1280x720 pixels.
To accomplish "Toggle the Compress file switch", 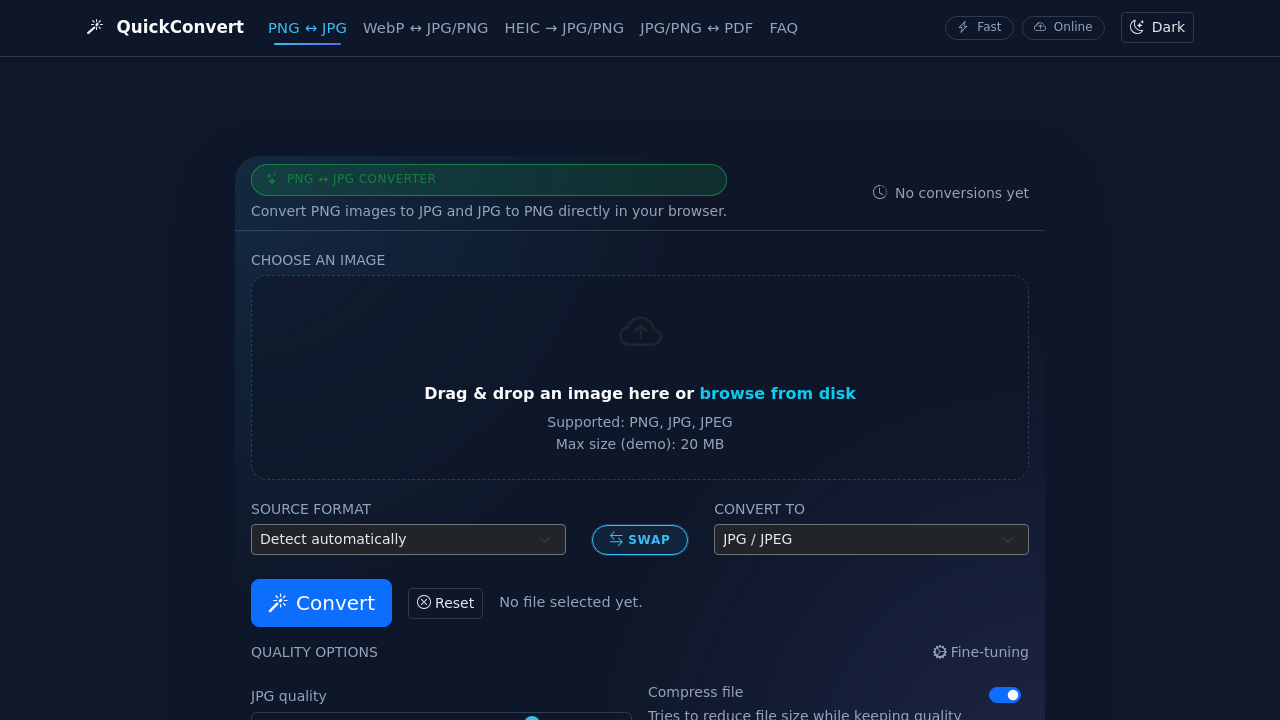I will pos(1004,694).
